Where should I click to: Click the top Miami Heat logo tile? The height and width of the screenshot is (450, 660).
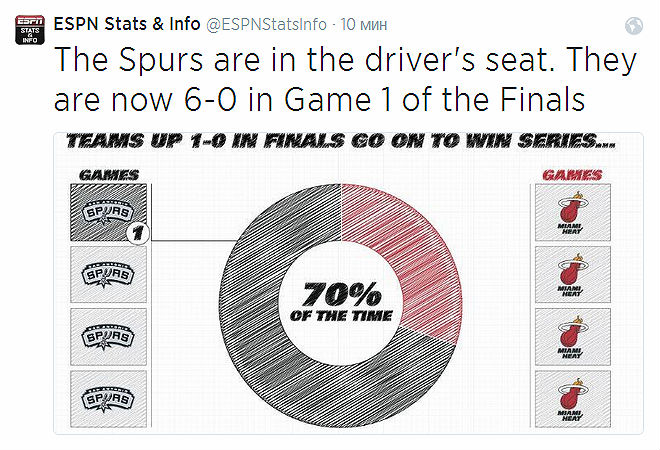[x=572, y=212]
